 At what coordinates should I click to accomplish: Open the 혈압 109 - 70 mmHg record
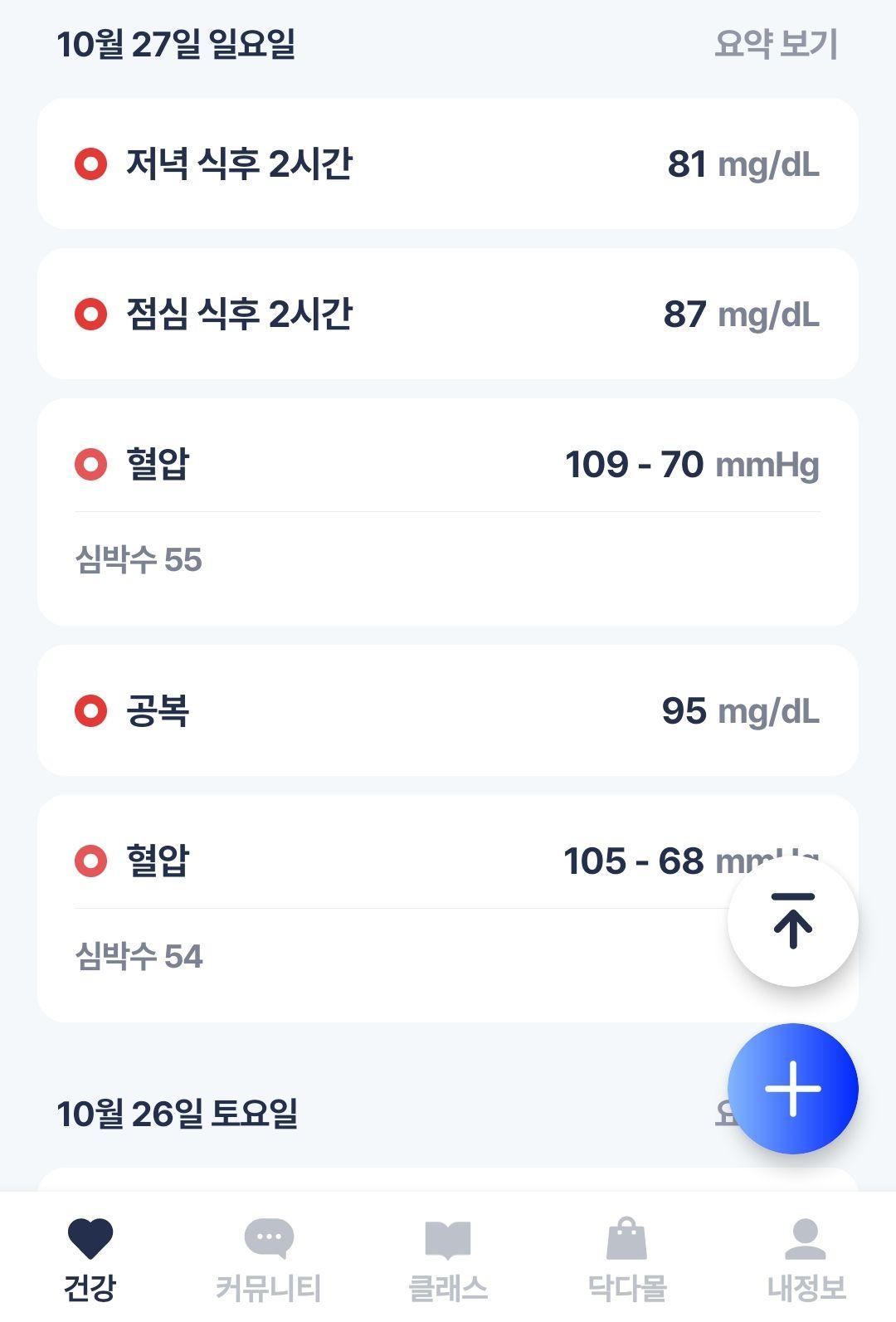click(x=448, y=512)
